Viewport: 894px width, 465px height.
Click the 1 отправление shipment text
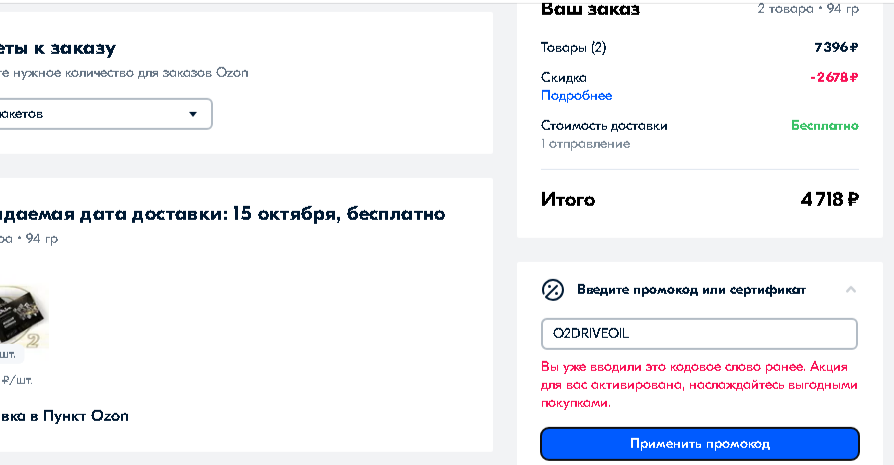(586, 144)
